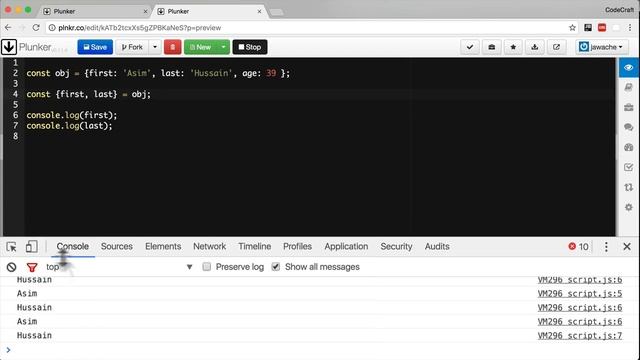Close the DevTools panel

pos(627,247)
